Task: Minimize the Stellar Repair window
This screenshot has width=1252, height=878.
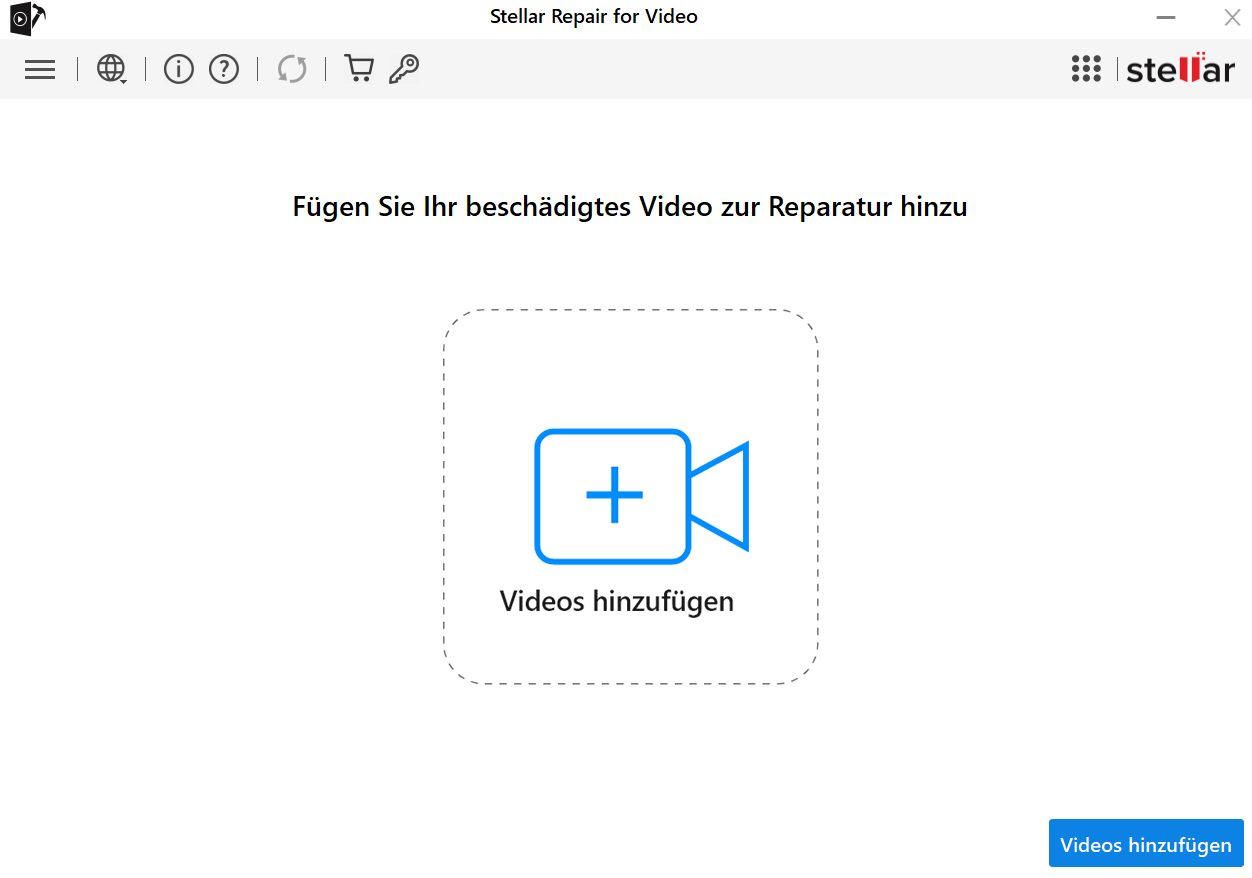Action: coord(1166,17)
